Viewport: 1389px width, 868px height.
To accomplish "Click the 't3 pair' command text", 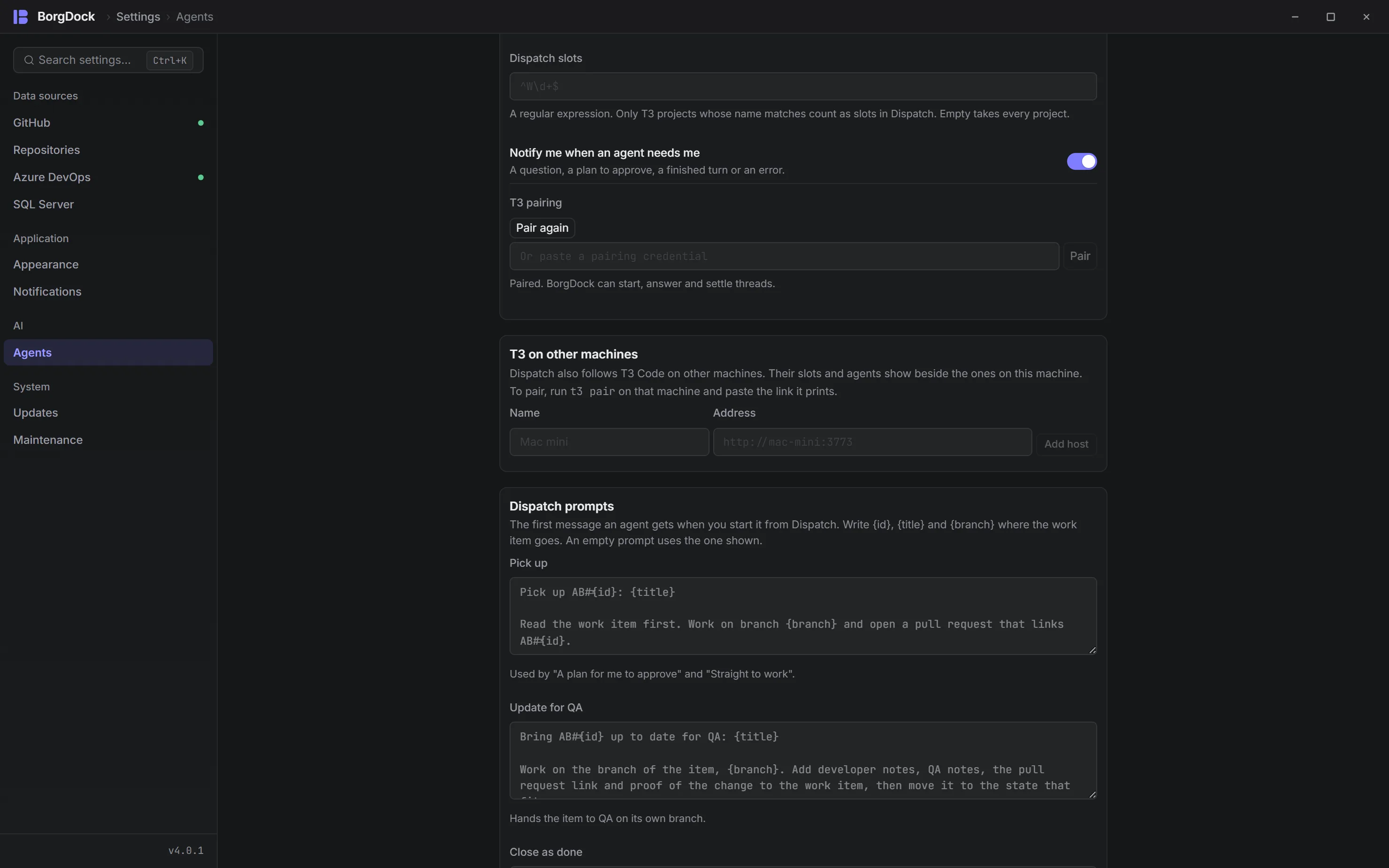I will (x=592, y=391).
